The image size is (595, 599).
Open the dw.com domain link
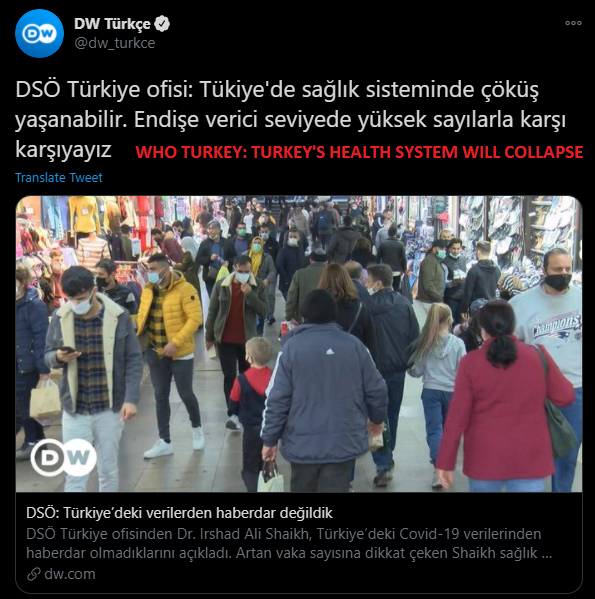[x=70, y=574]
